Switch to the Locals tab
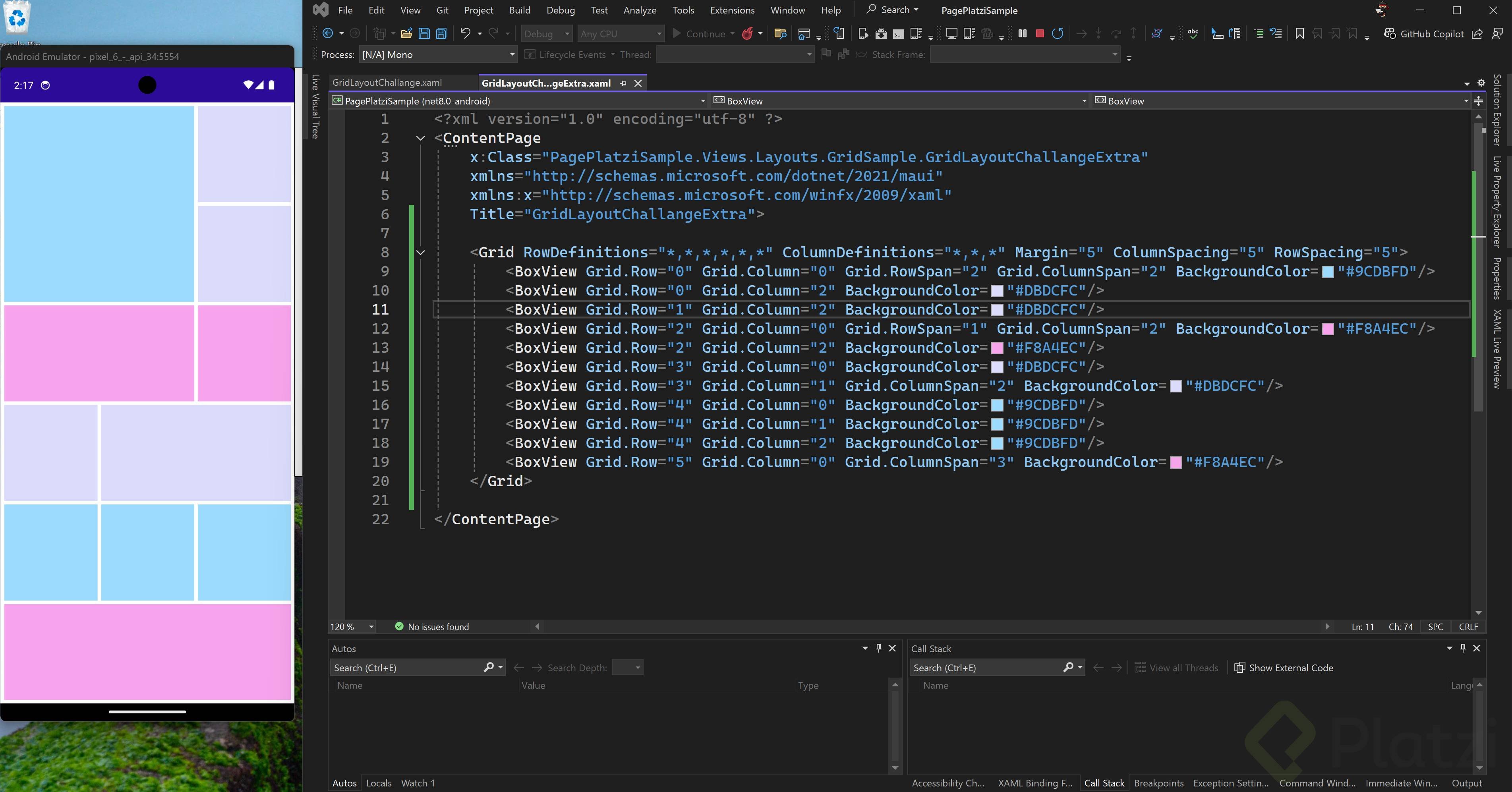Image resolution: width=1512 pixels, height=792 pixels. (x=379, y=782)
